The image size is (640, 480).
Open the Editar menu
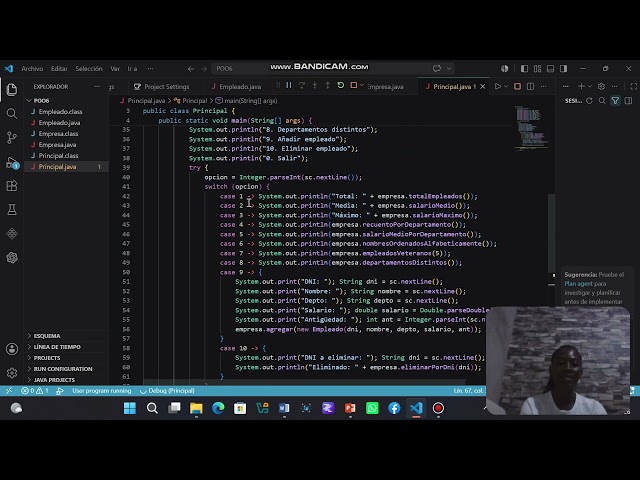coord(59,69)
